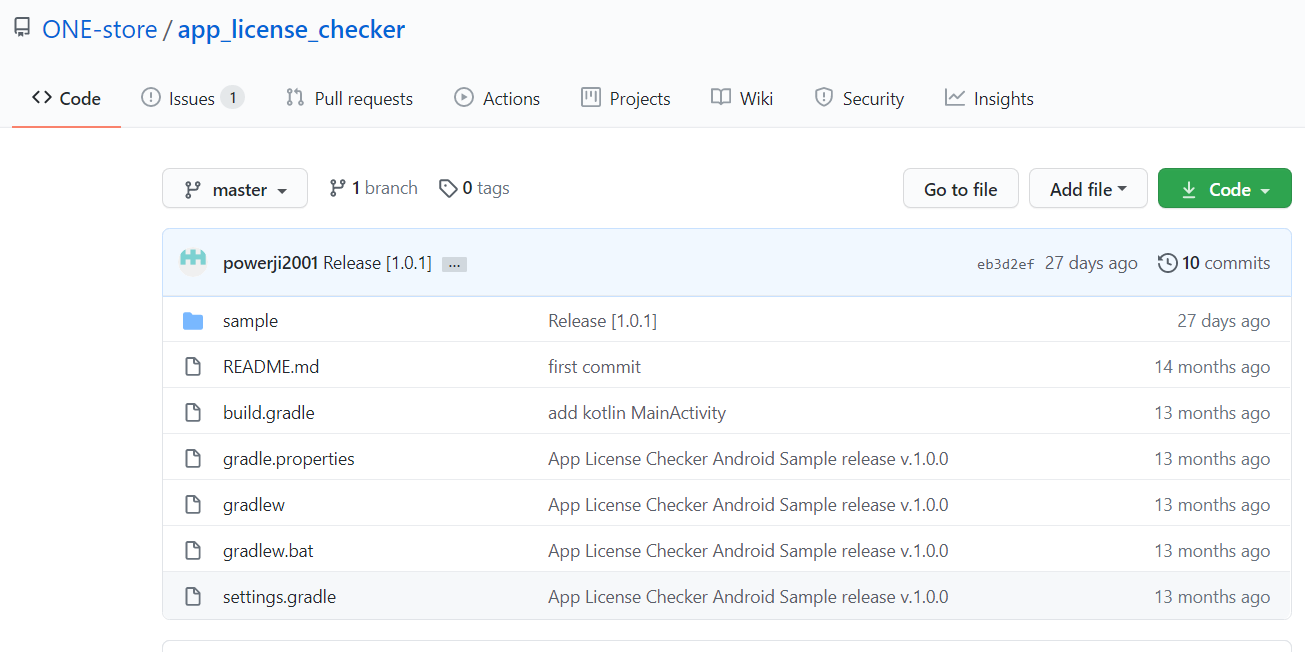This screenshot has width=1305, height=652.
Task: Switch to the Code tab
Action: pos(66,98)
